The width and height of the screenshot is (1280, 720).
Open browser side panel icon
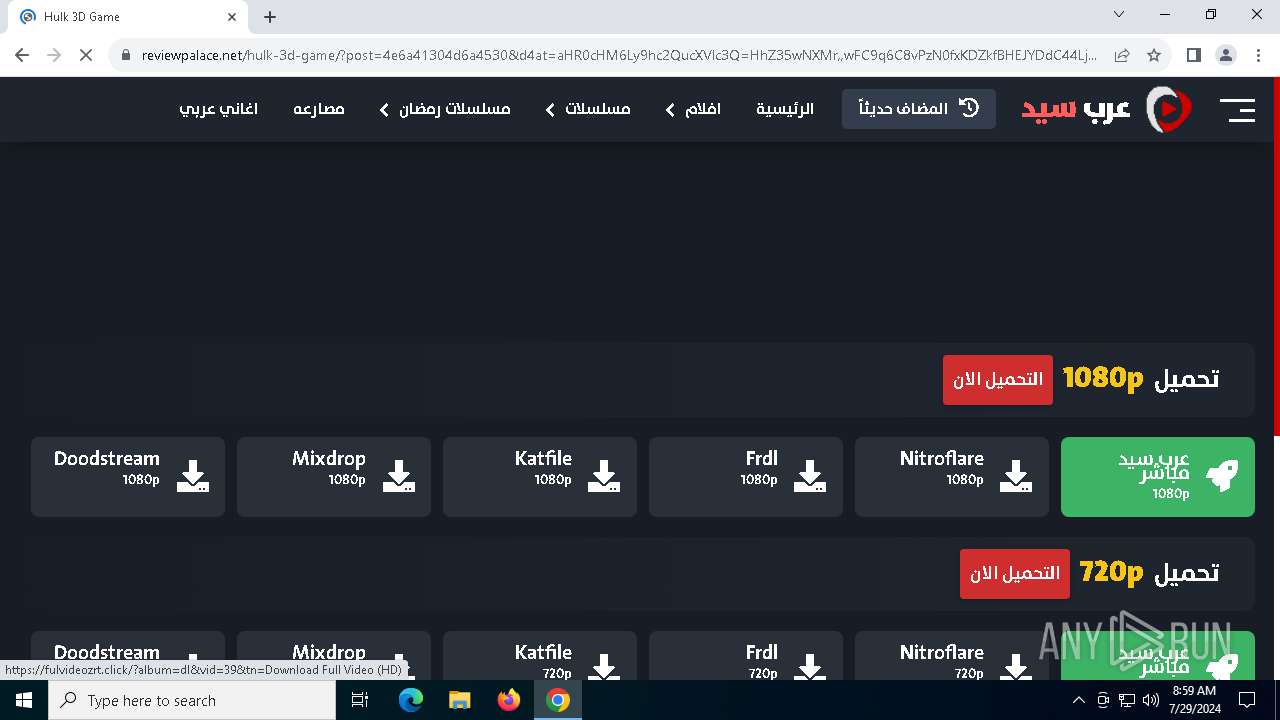point(1193,55)
